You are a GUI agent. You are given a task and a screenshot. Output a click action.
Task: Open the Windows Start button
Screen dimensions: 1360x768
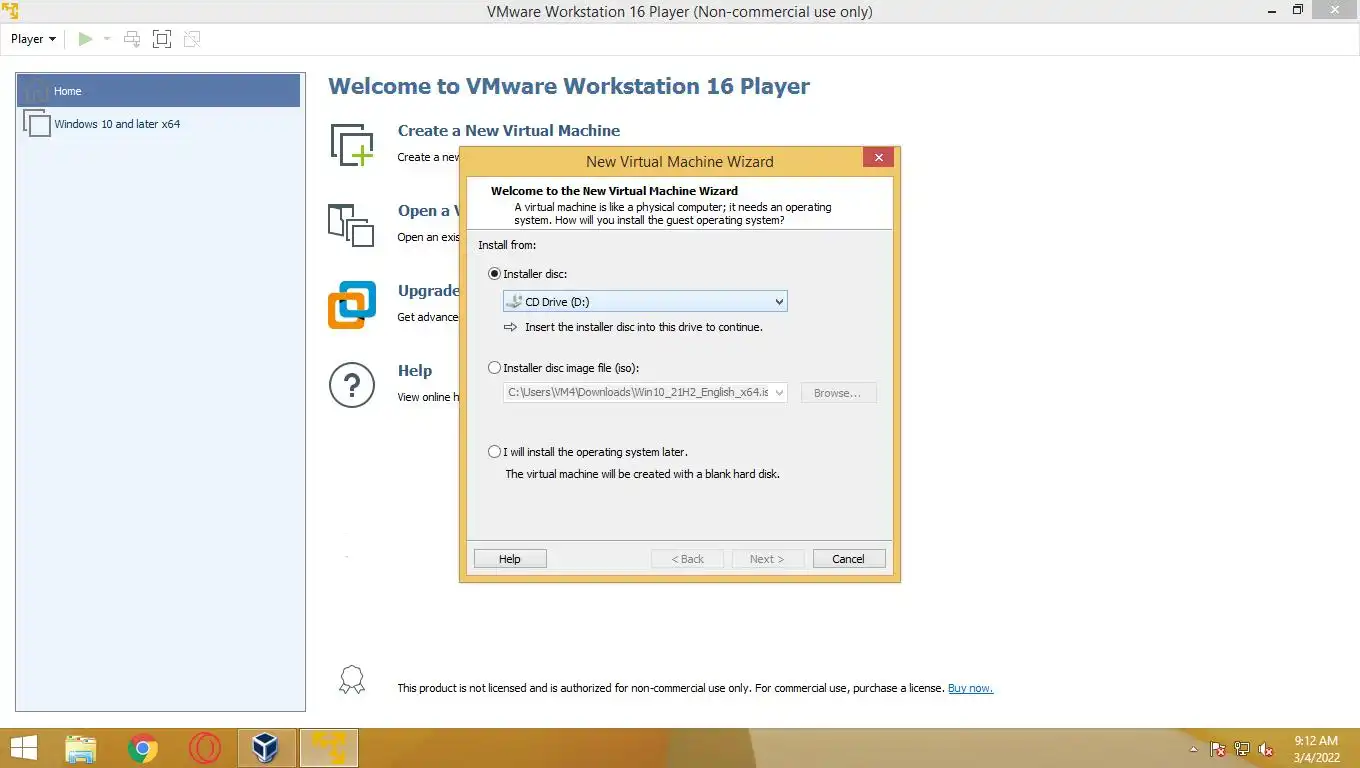click(24, 748)
